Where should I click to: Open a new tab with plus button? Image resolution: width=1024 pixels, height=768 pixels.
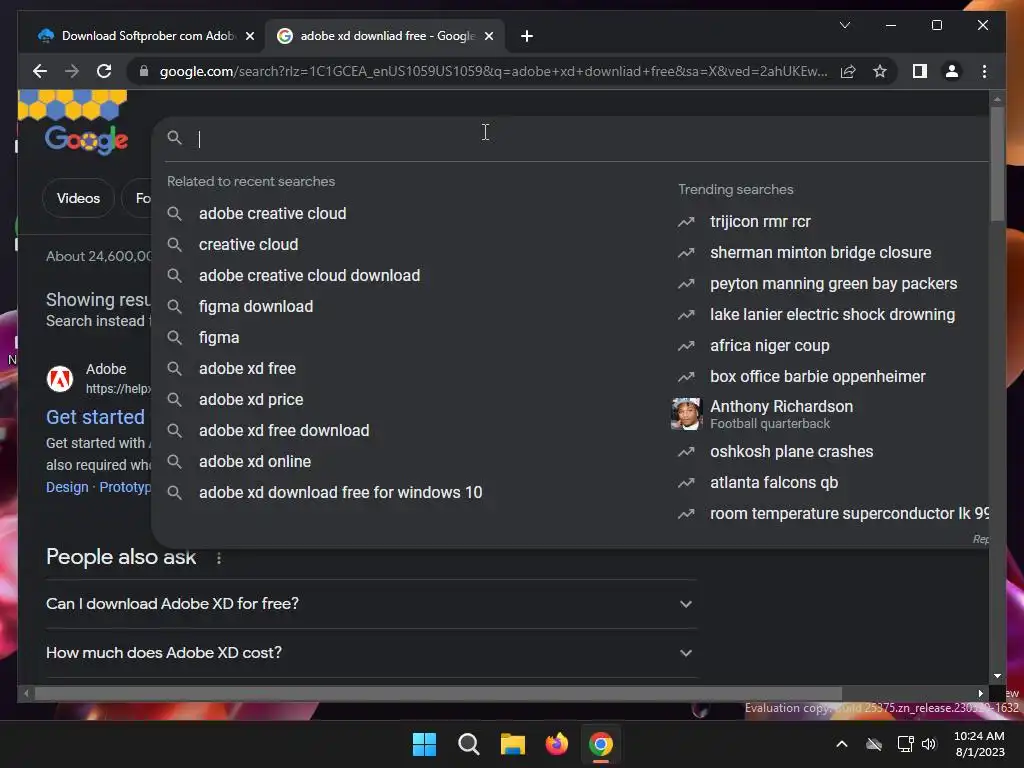[x=527, y=36]
